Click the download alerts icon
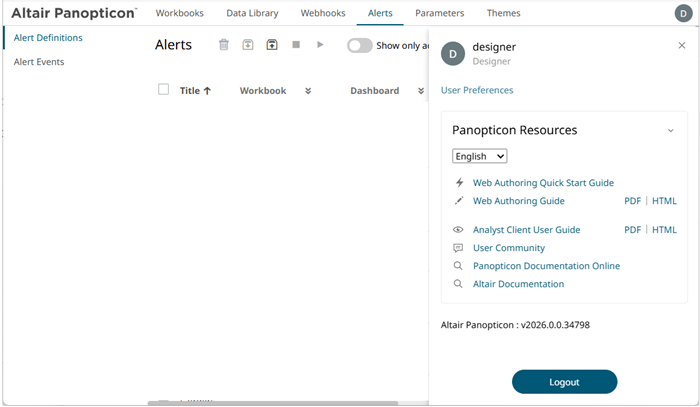Viewport: 700px width, 407px height. (247, 45)
